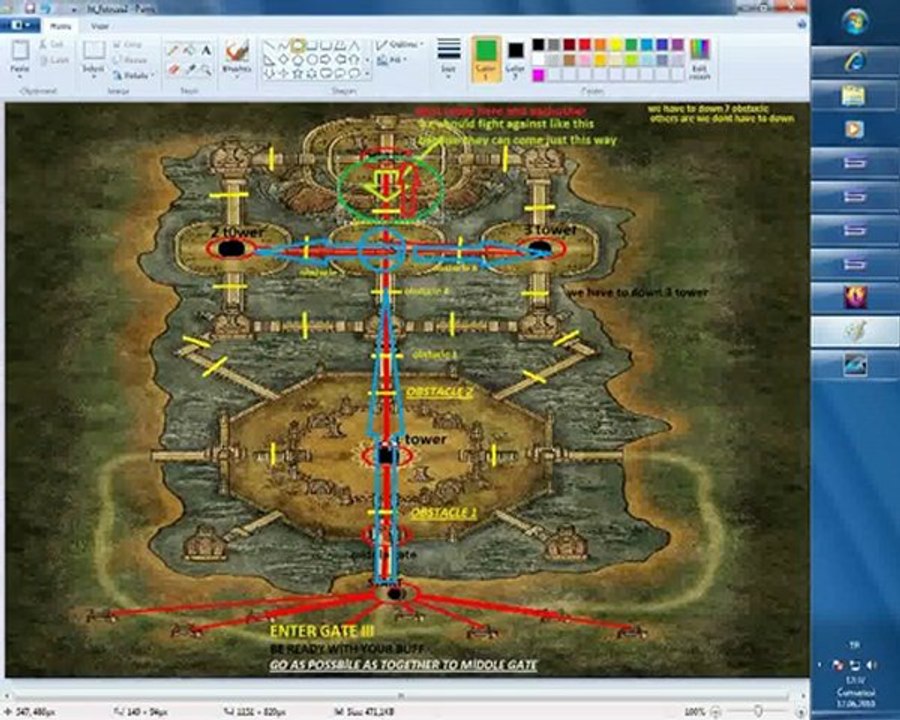Select the Fill with color bucket tool
Image resolution: width=900 pixels, height=720 pixels.
189,50
